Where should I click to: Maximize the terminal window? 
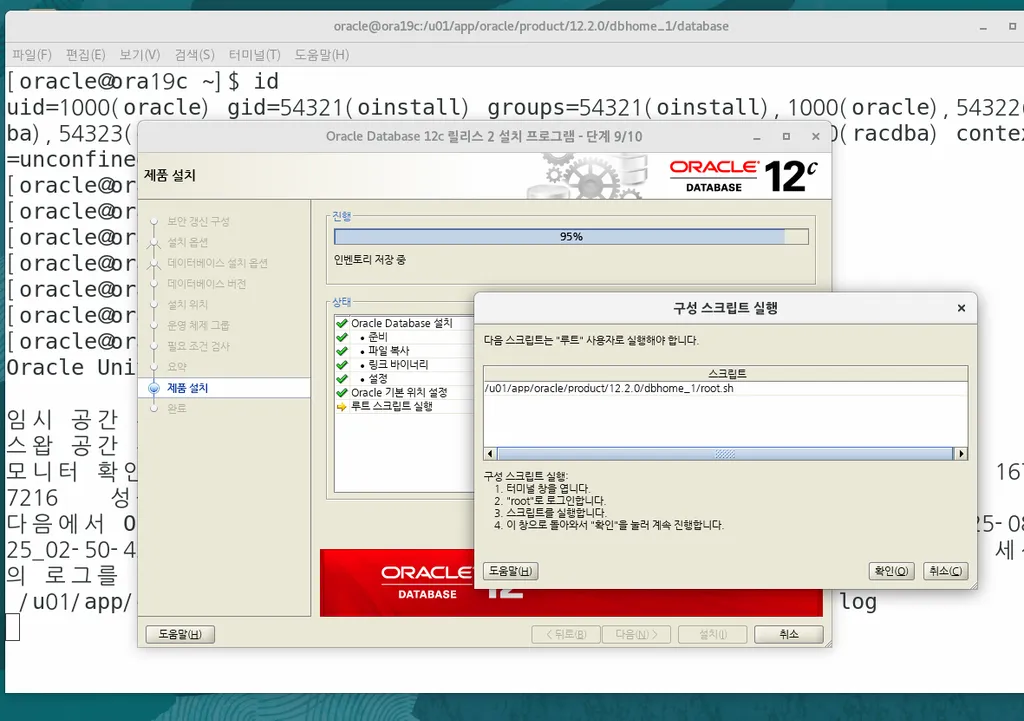coord(1012,27)
